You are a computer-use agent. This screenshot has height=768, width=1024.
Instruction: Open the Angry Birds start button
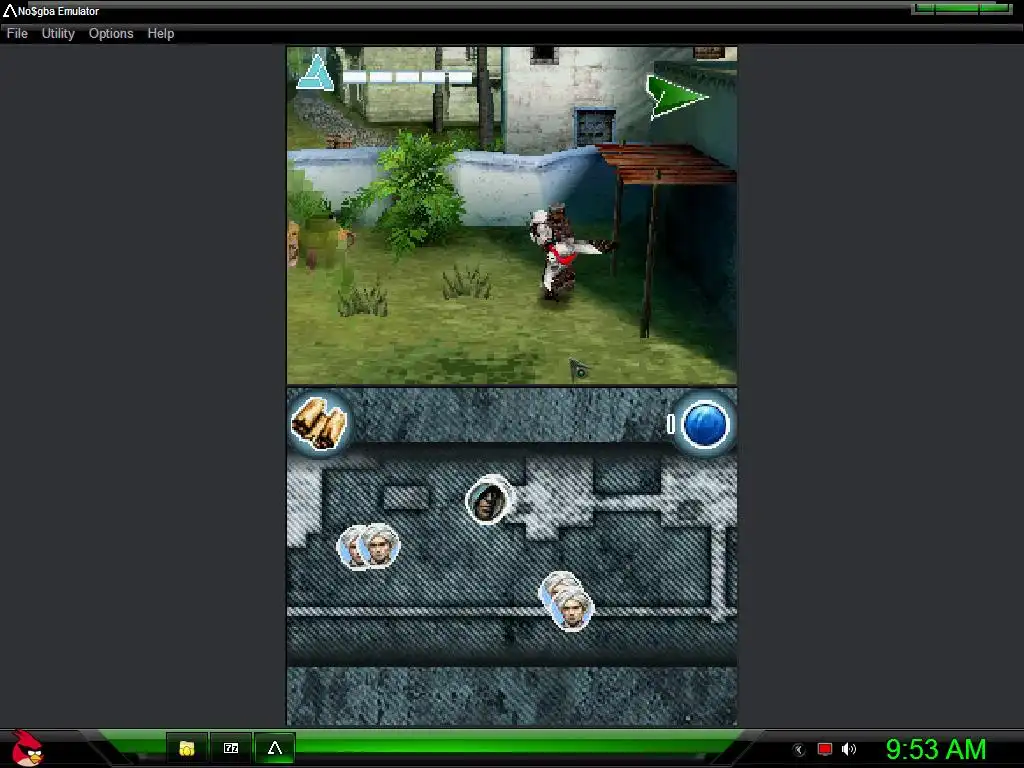[x=27, y=748]
